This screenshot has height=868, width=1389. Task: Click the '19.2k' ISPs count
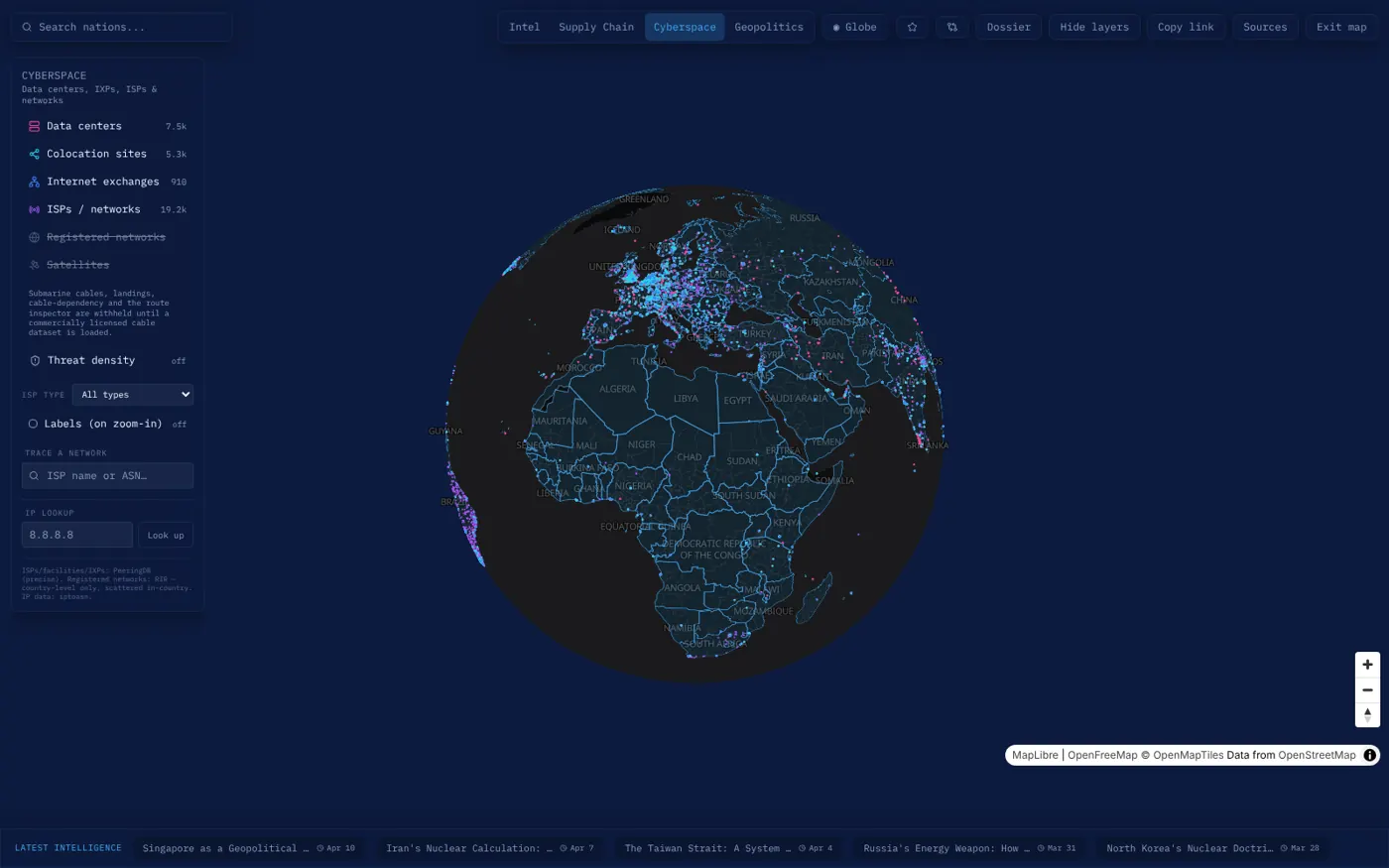pyautogui.click(x=174, y=209)
